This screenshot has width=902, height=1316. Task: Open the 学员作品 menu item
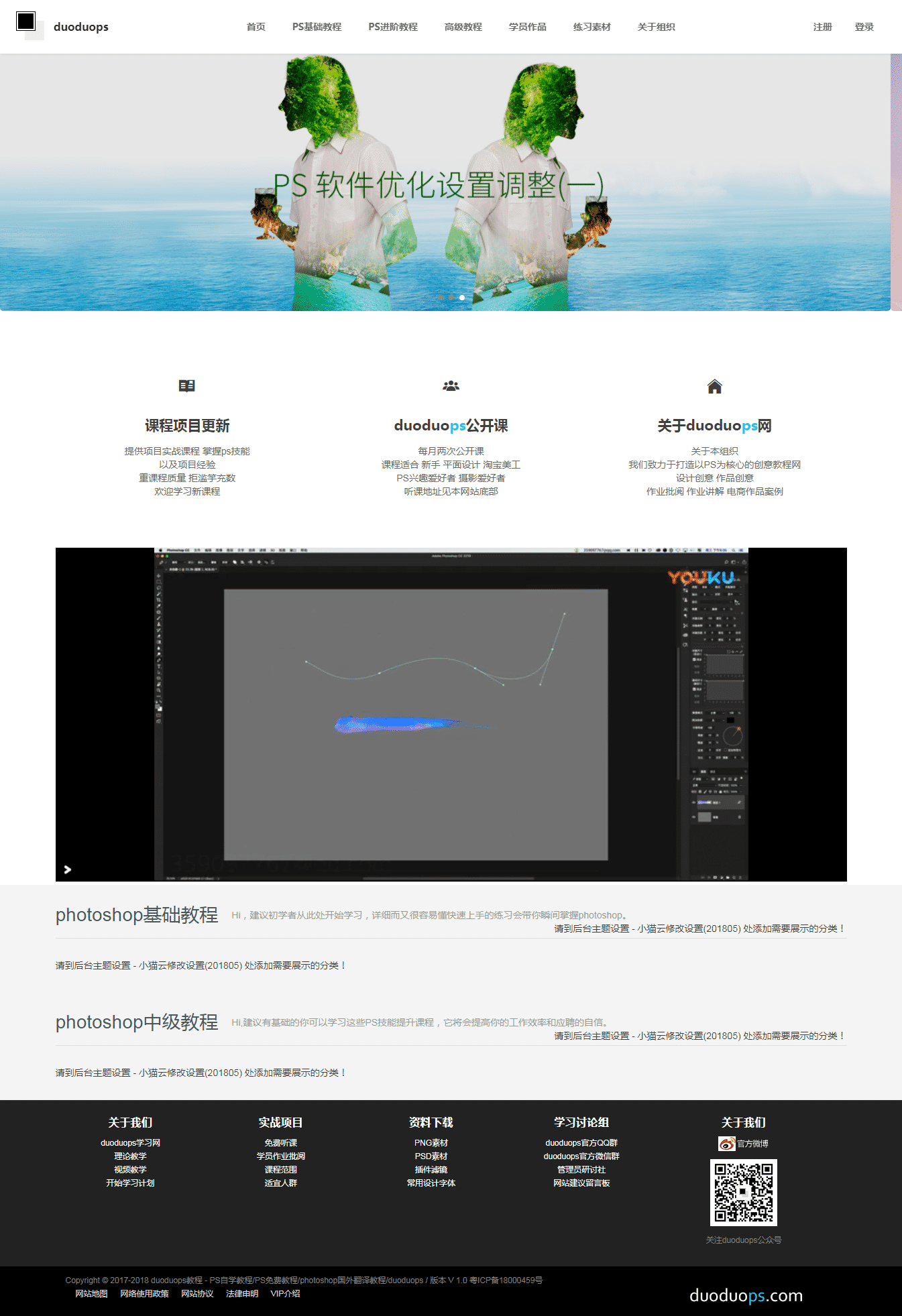click(528, 27)
